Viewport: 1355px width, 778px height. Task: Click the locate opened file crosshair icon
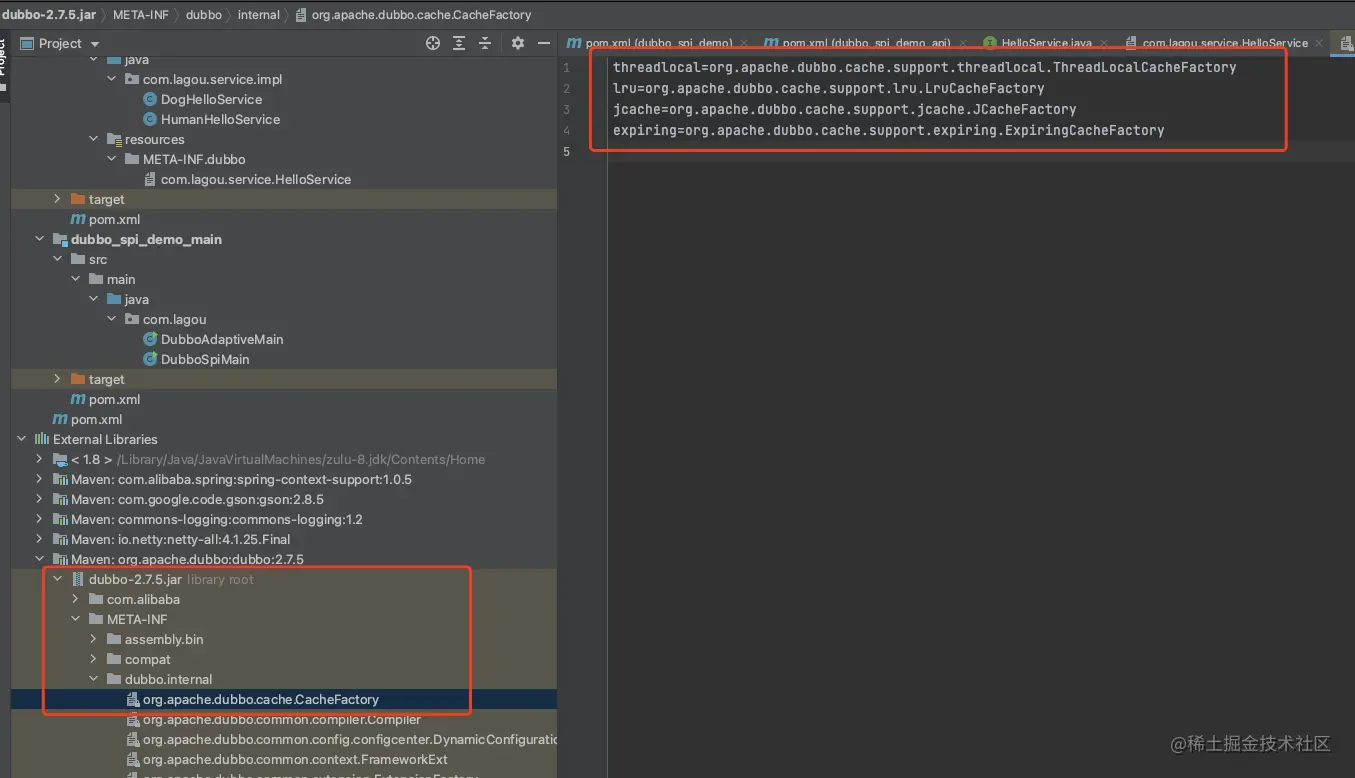point(433,43)
